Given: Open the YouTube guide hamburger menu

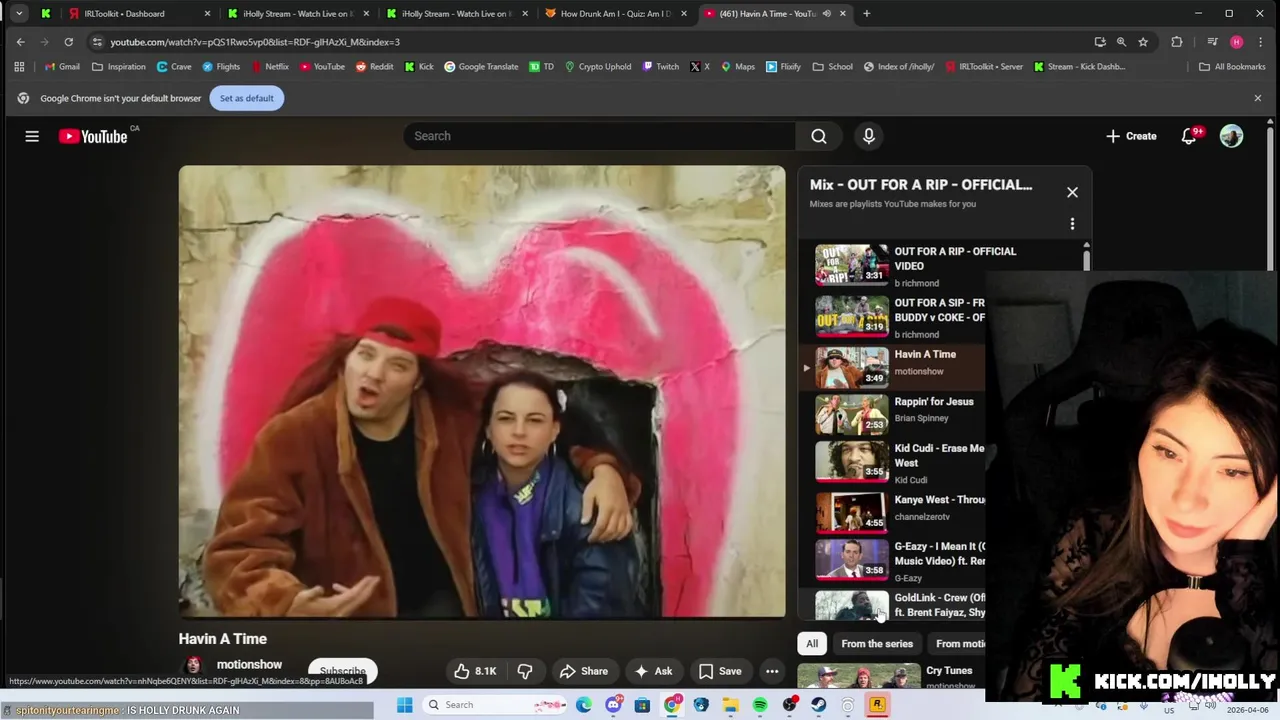Looking at the screenshot, I should (x=32, y=136).
